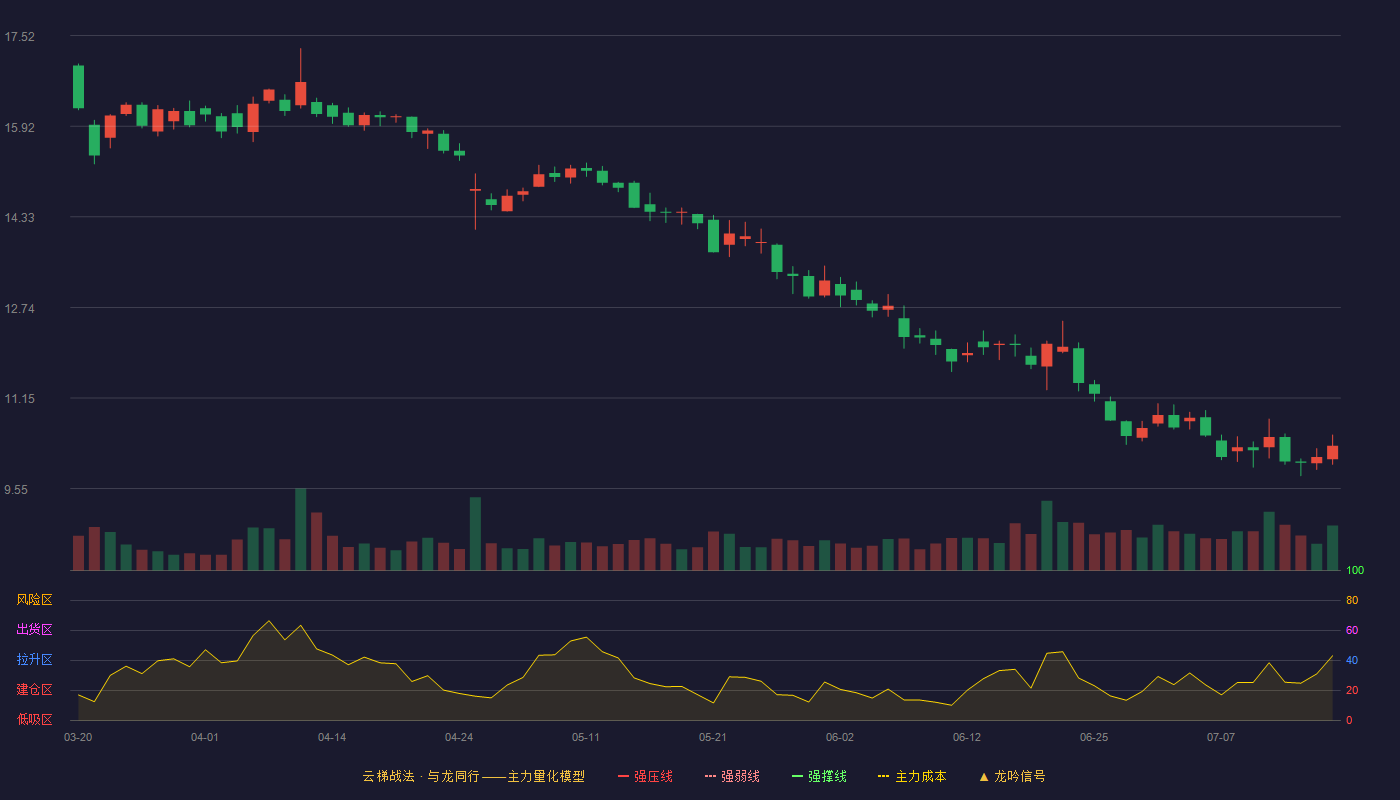This screenshot has height=800, width=1400.
Task: Select the 低吸区 zone label
Action: click(34, 719)
